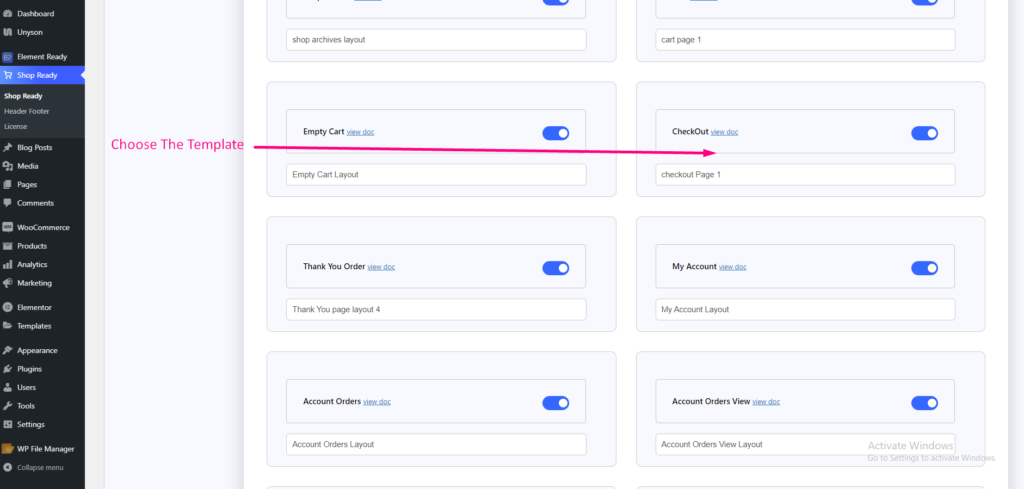Click the Products box icon
The height and width of the screenshot is (489, 1024).
[8, 246]
